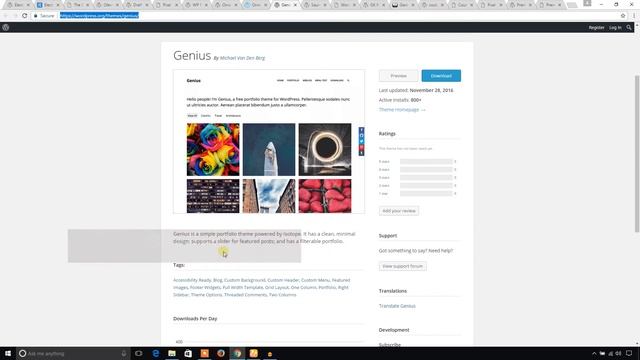Click the Preview button
640x360 pixels.
tap(398, 76)
